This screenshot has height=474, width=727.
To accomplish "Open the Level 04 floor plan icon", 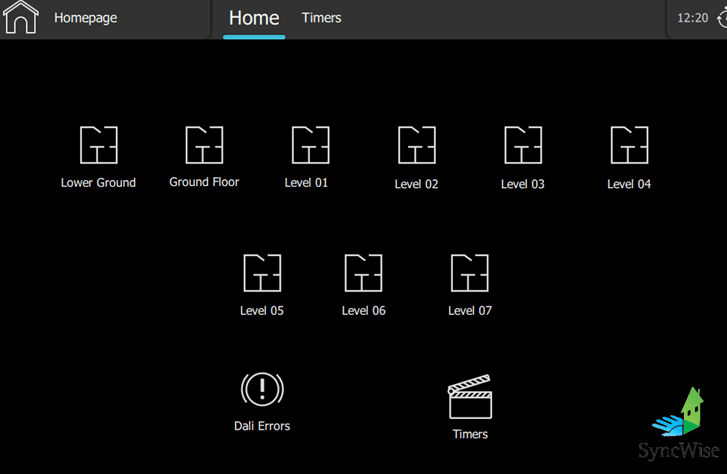I will point(629,145).
